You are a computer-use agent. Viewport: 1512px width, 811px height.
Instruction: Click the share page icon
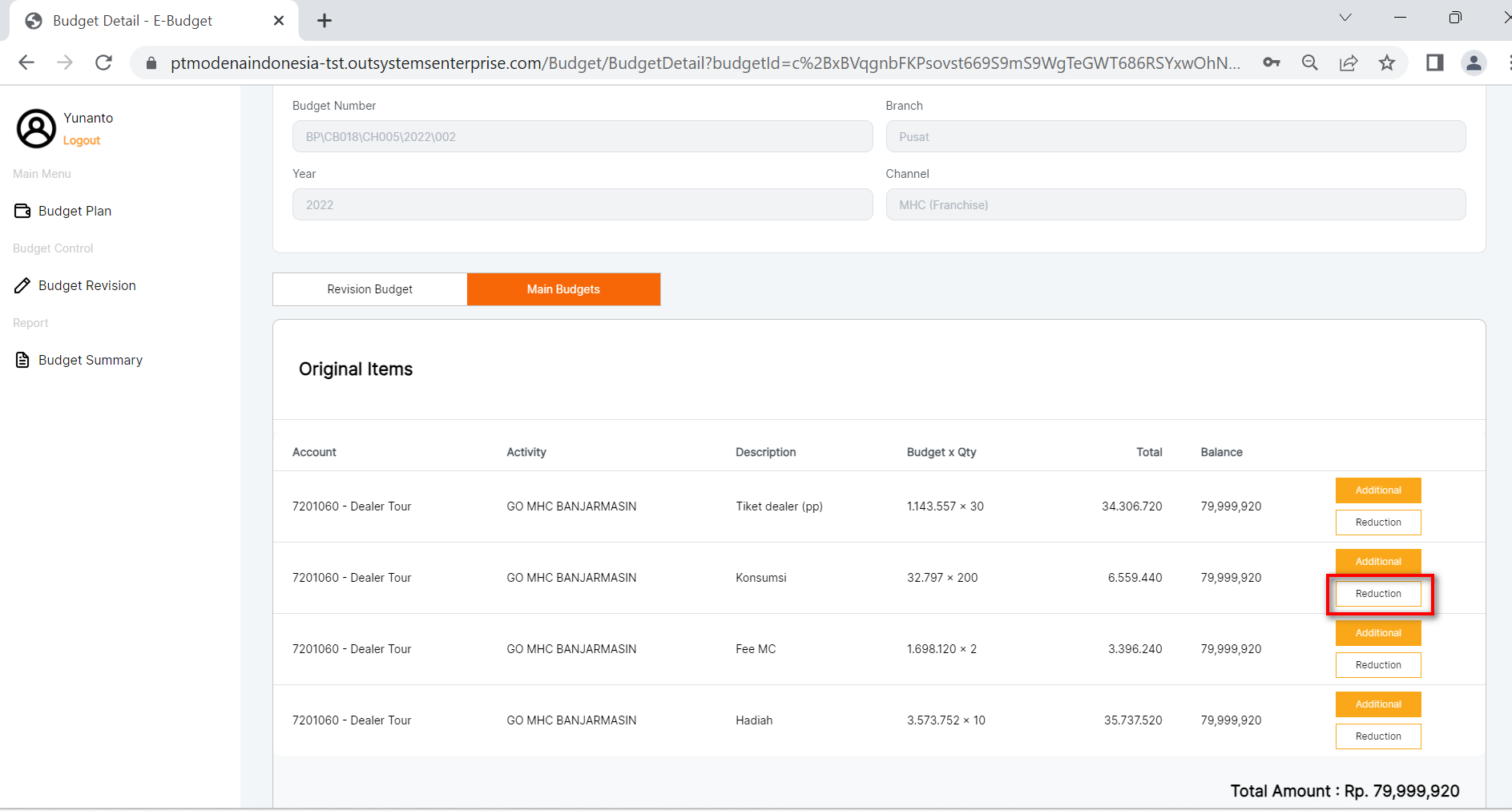1349,63
